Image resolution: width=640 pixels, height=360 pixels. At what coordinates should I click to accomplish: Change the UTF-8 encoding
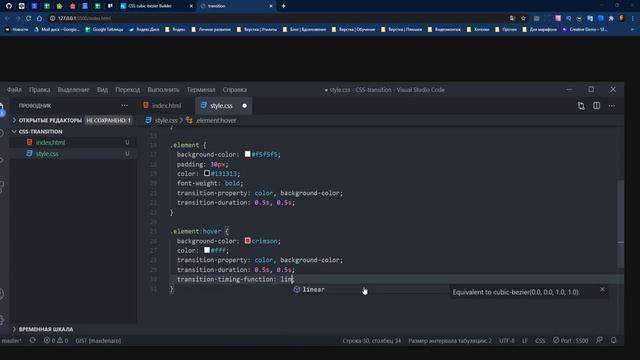pos(507,340)
